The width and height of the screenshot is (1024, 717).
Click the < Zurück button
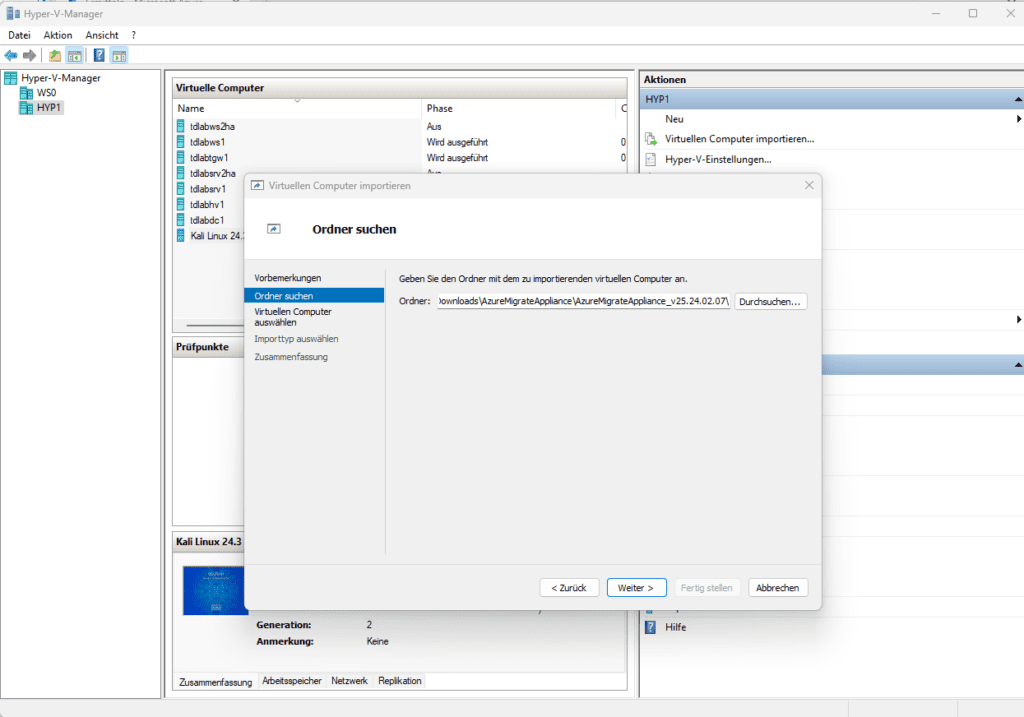coord(569,588)
